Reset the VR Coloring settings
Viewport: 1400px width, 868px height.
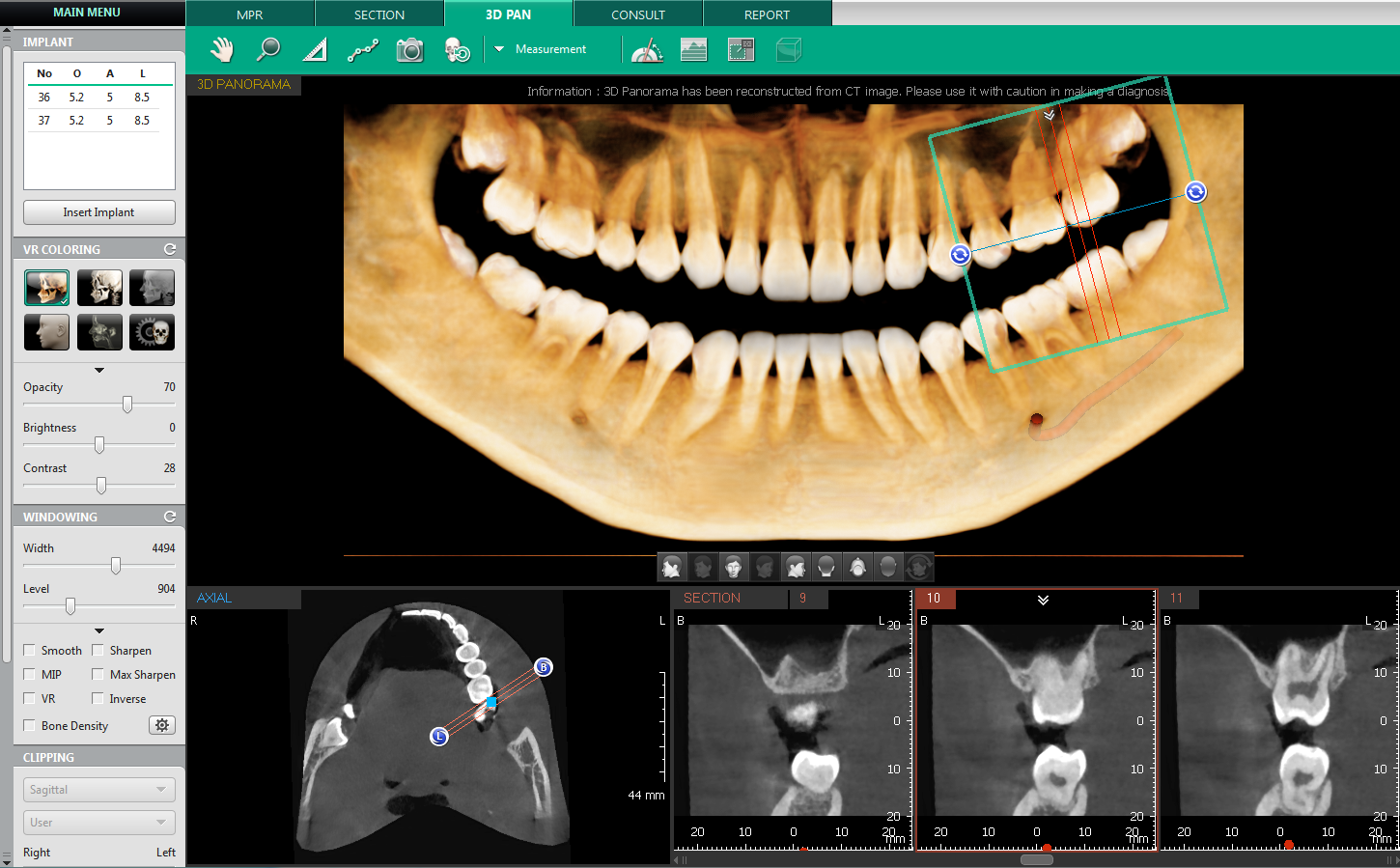pos(170,249)
